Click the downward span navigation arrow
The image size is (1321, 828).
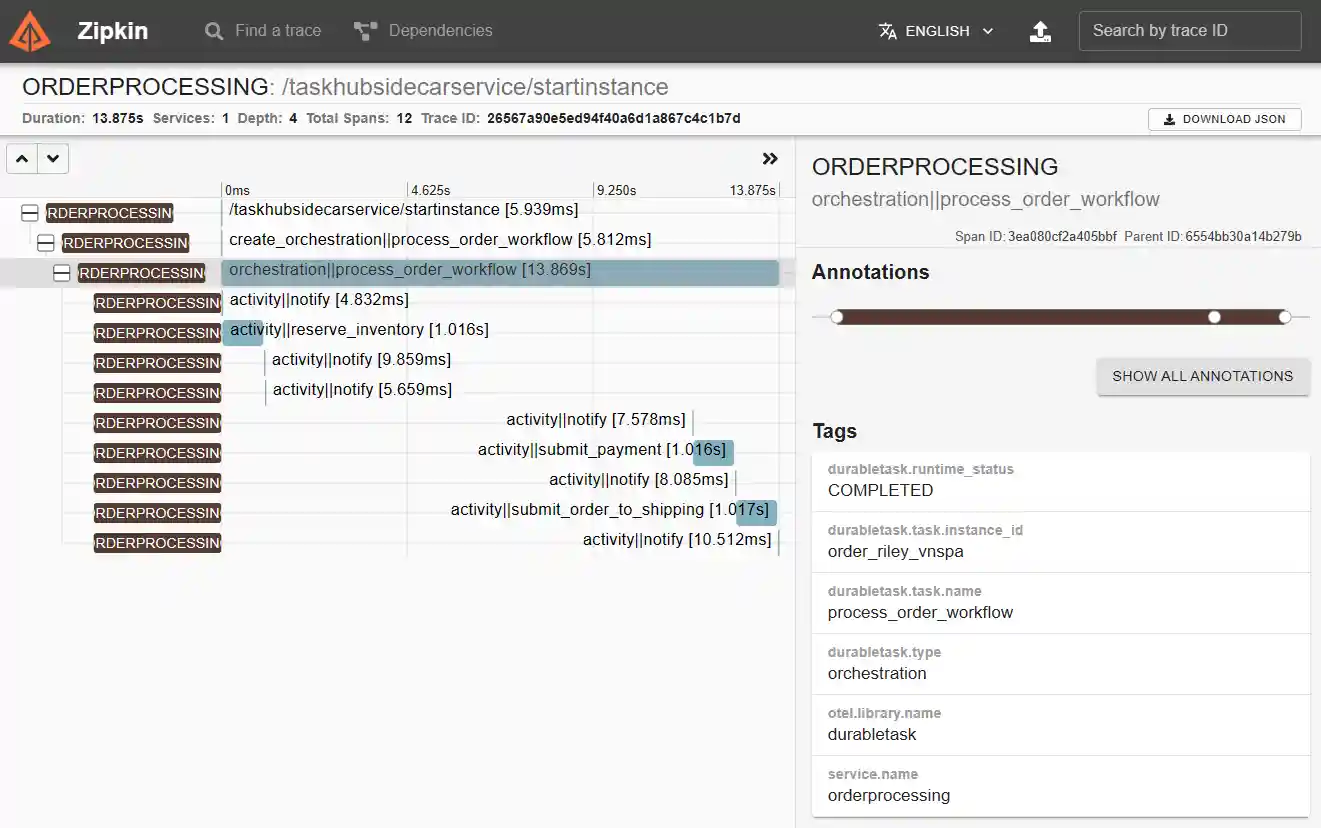[x=53, y=158]
